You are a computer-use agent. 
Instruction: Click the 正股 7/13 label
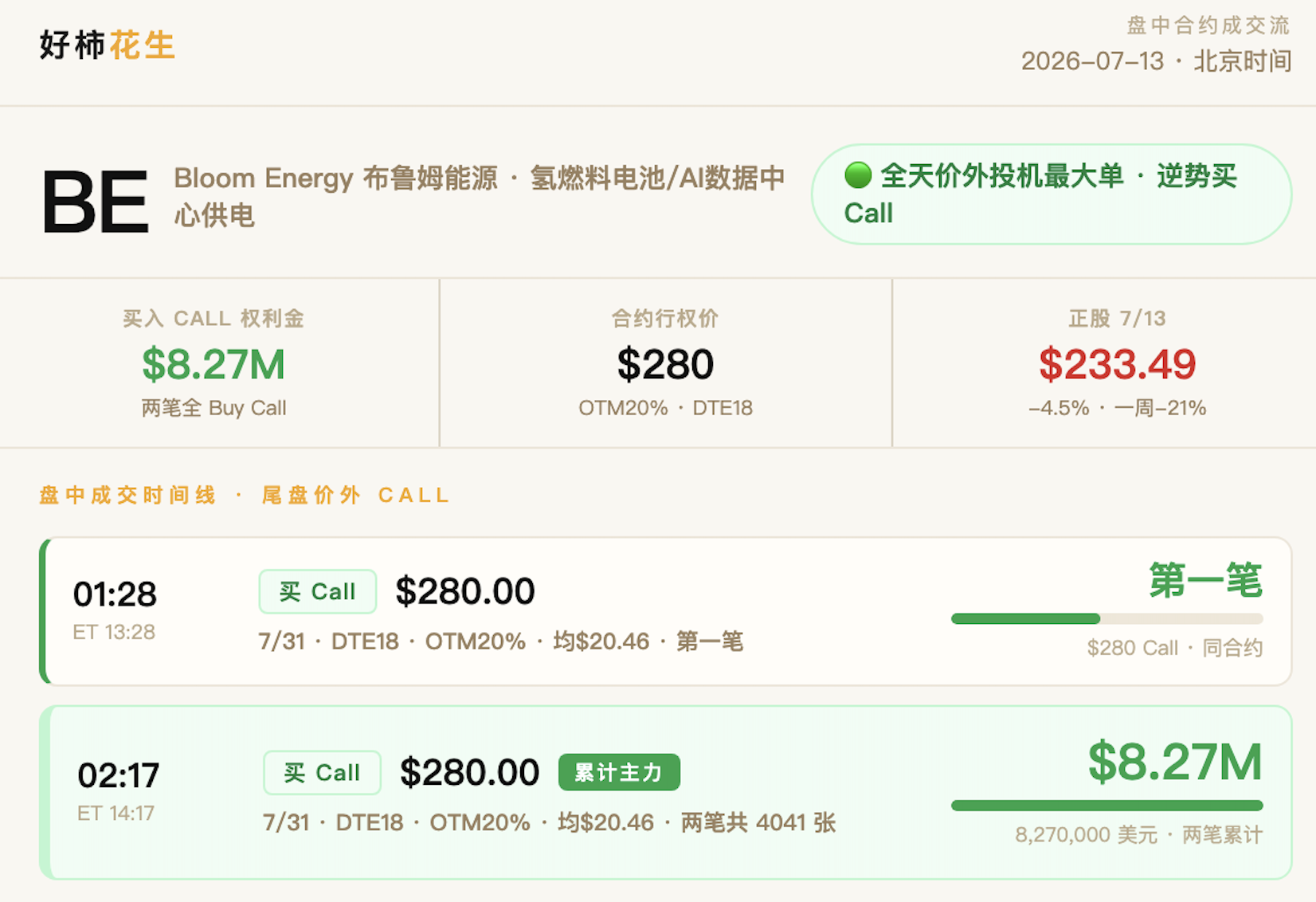pyautogui.click(x=1117, y=319)
